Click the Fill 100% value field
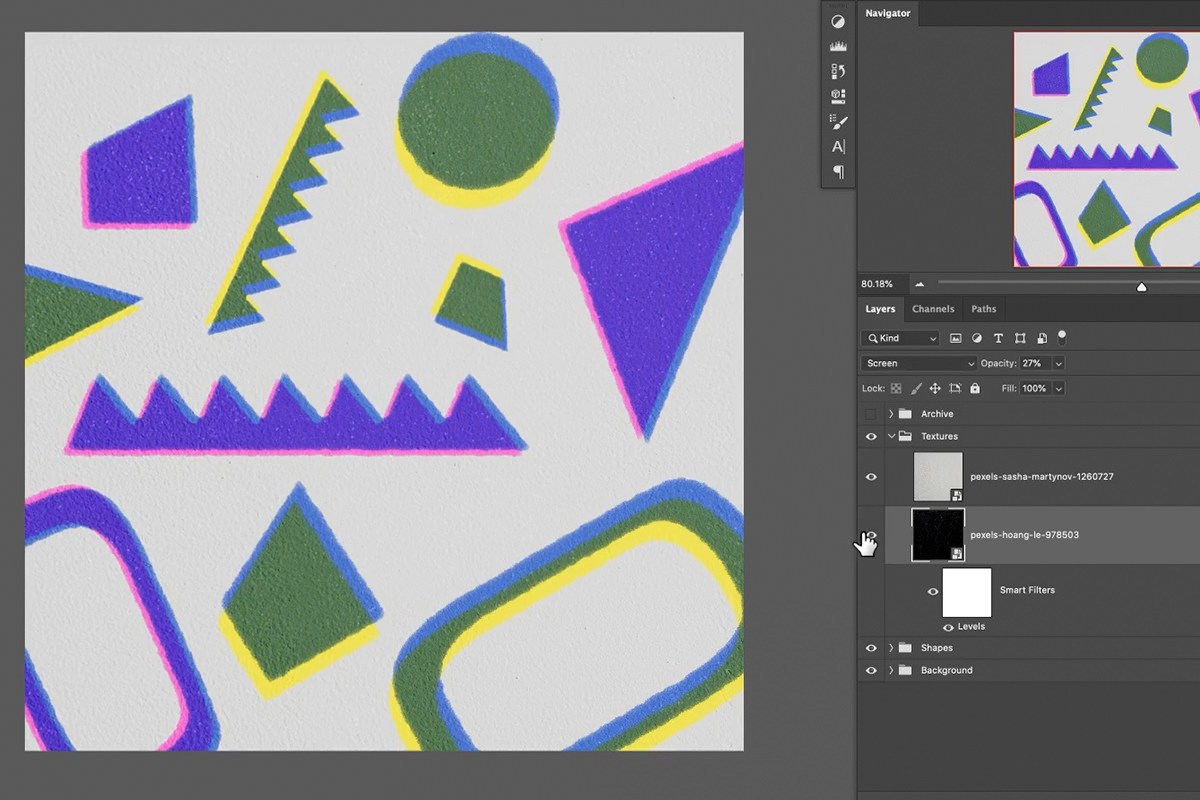Screen dimensions: 1200x800 point(1035,388)
